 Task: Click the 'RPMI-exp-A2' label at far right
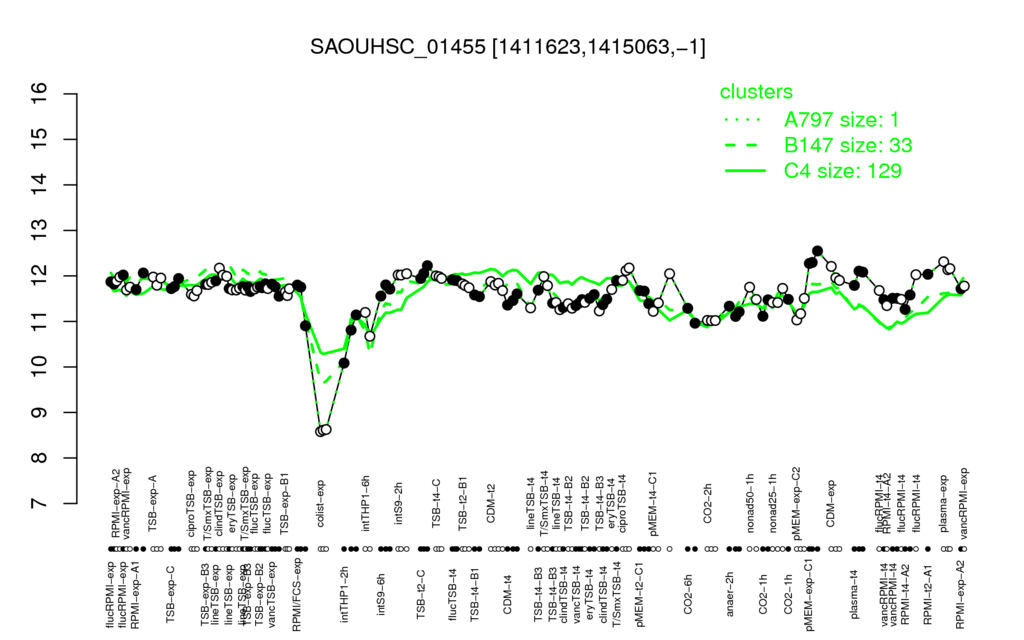coord(959,594)
